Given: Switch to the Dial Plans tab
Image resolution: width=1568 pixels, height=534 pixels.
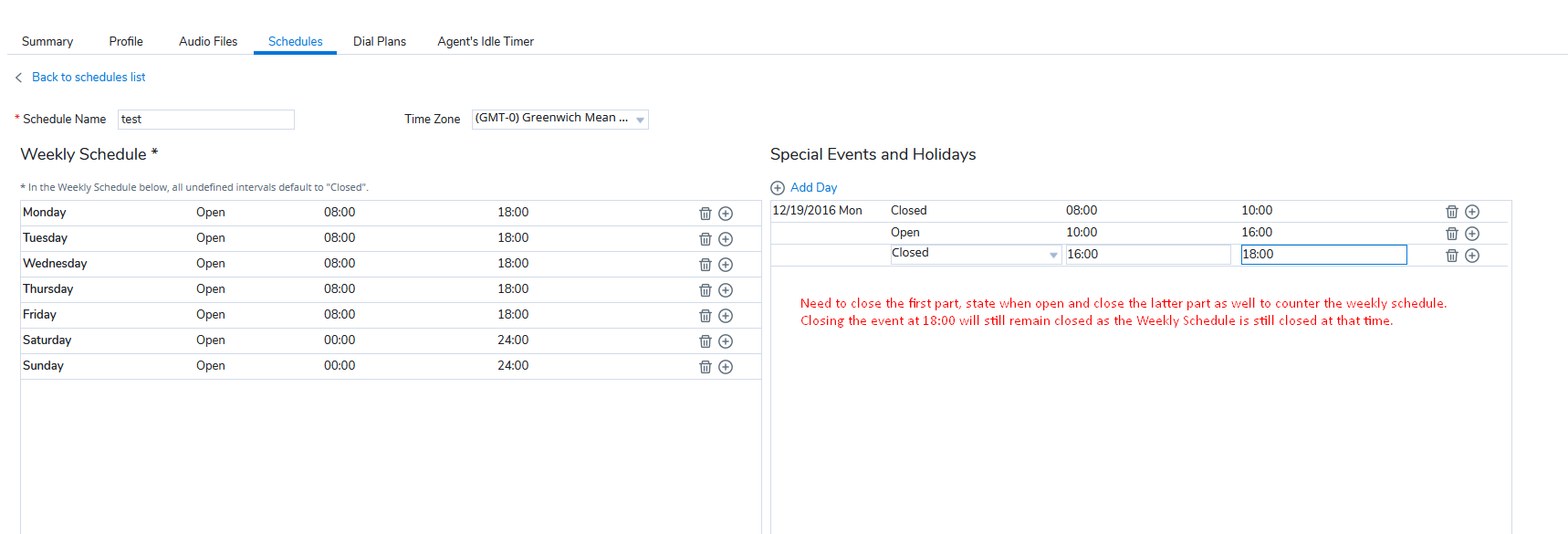Looking at the screenshot, I should click(x=379, y=41).
